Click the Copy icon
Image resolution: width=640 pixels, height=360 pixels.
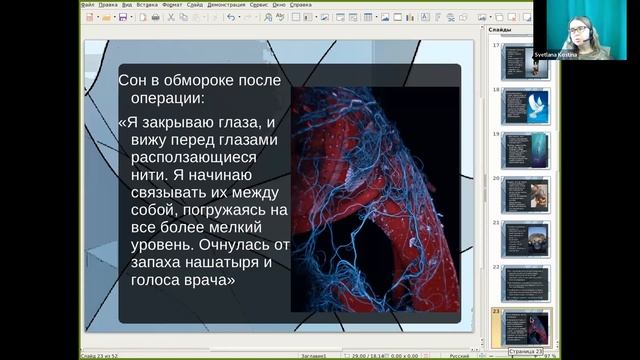[184, 17]
